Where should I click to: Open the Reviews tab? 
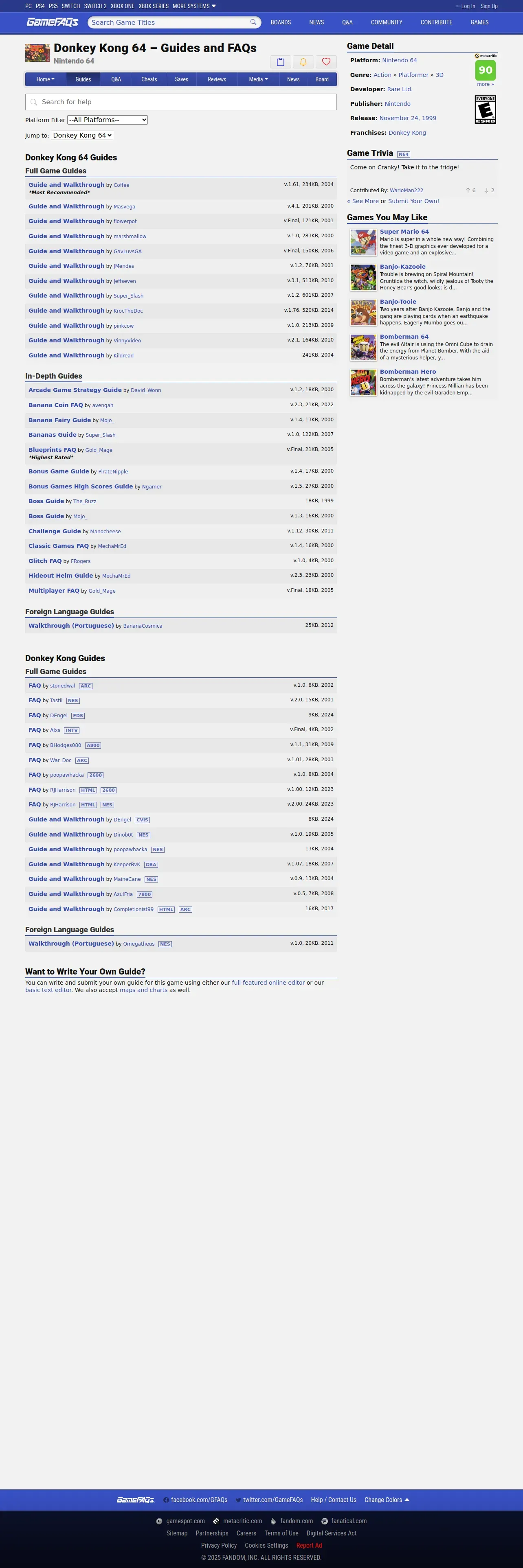[217, 79]
